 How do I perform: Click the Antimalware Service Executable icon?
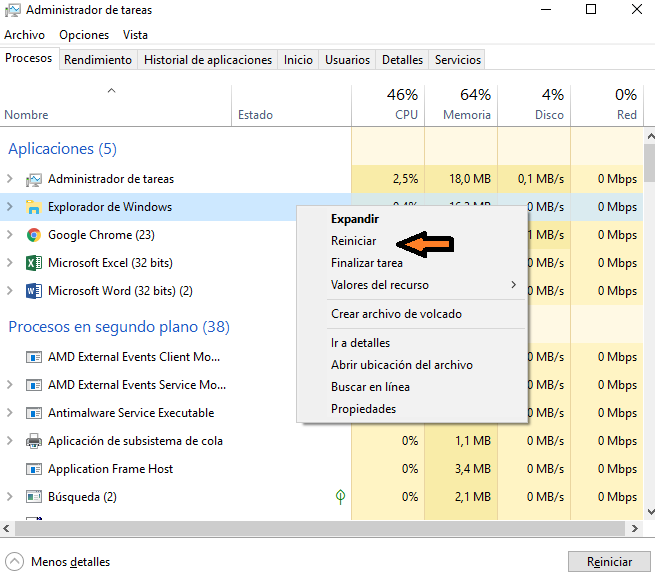coord(33,413)
